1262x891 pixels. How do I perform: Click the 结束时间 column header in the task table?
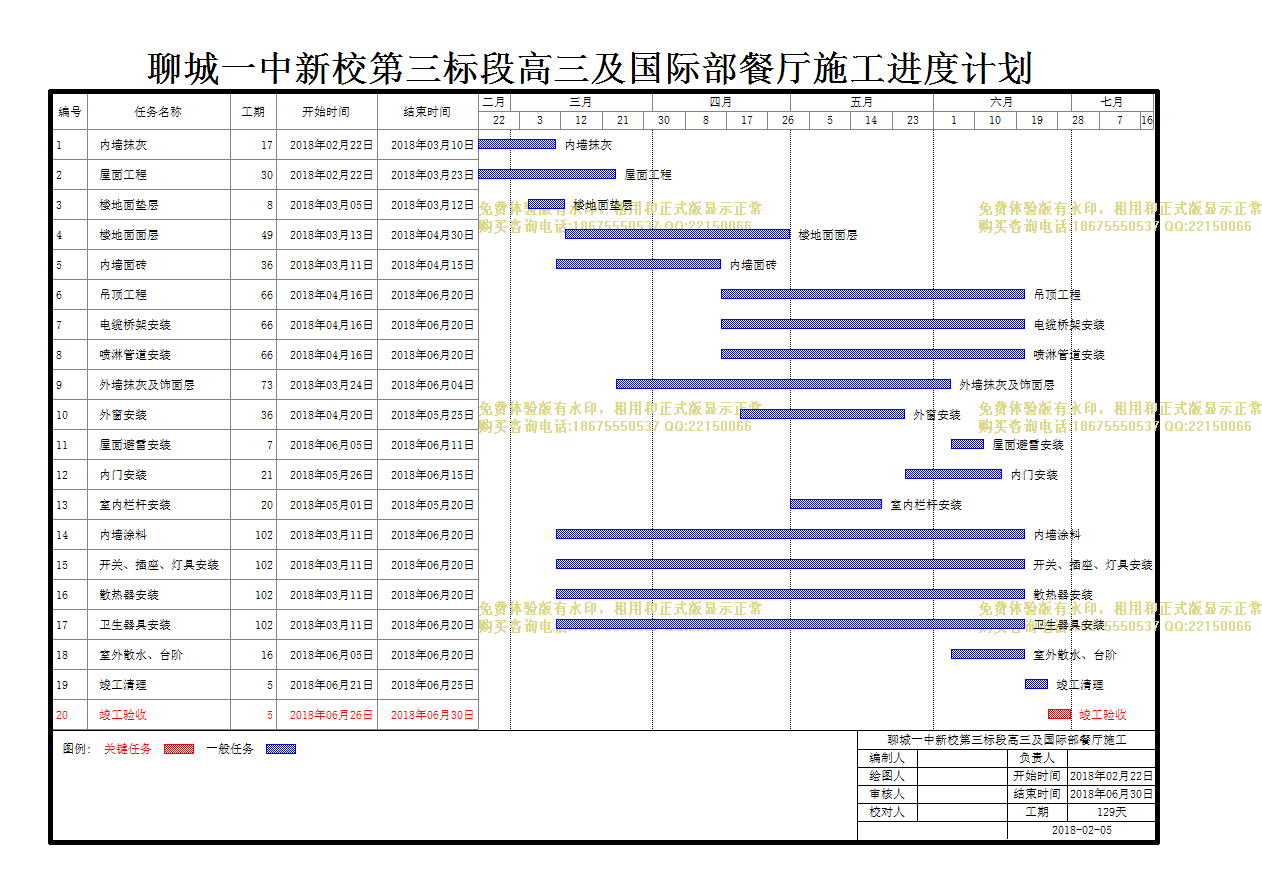click(428, 112)
